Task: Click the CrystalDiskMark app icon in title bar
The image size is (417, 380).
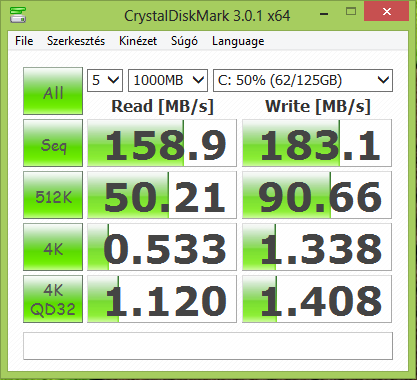Action: (x=18, y=15)
